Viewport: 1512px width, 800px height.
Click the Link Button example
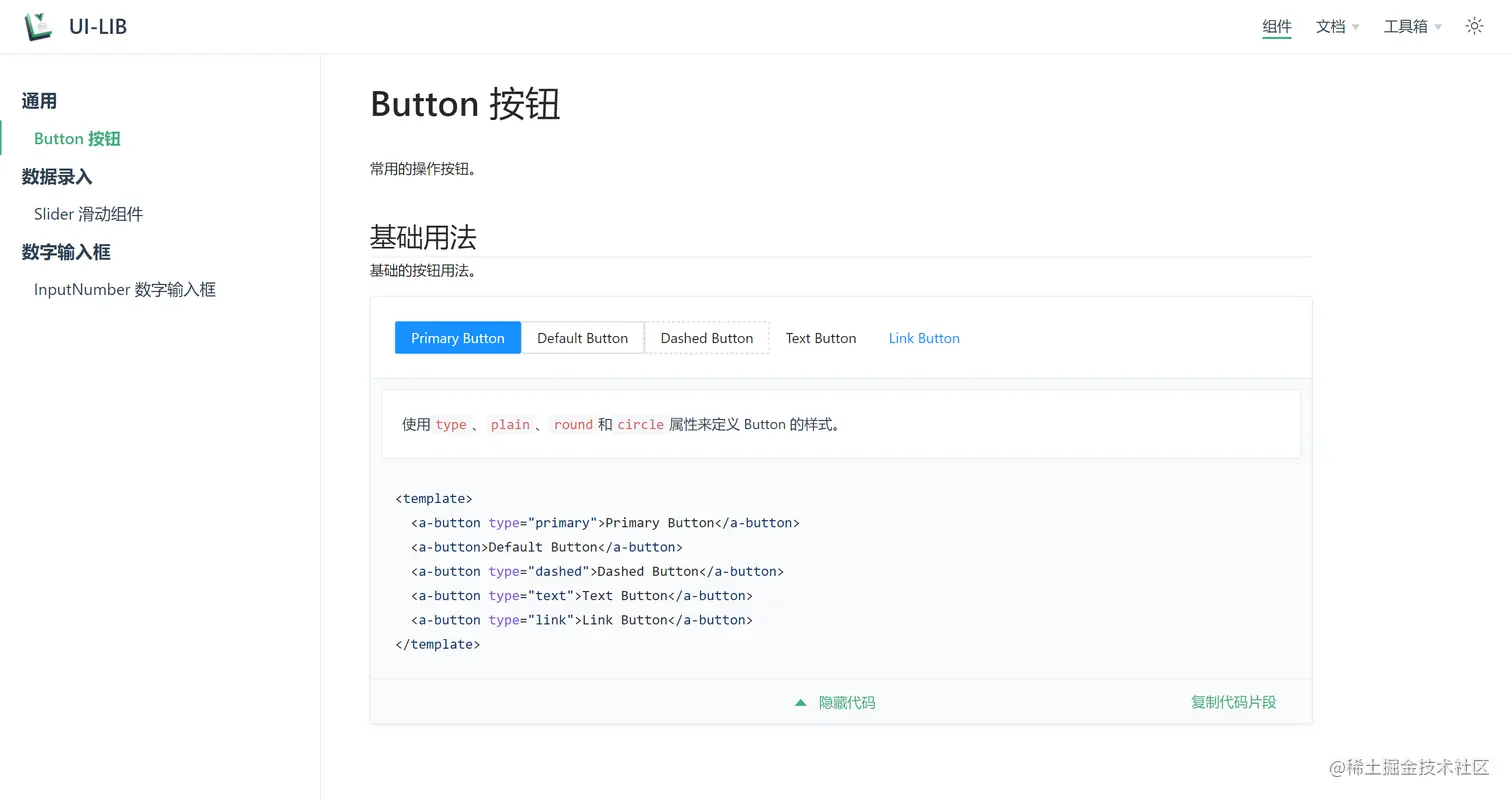(923, 338)
